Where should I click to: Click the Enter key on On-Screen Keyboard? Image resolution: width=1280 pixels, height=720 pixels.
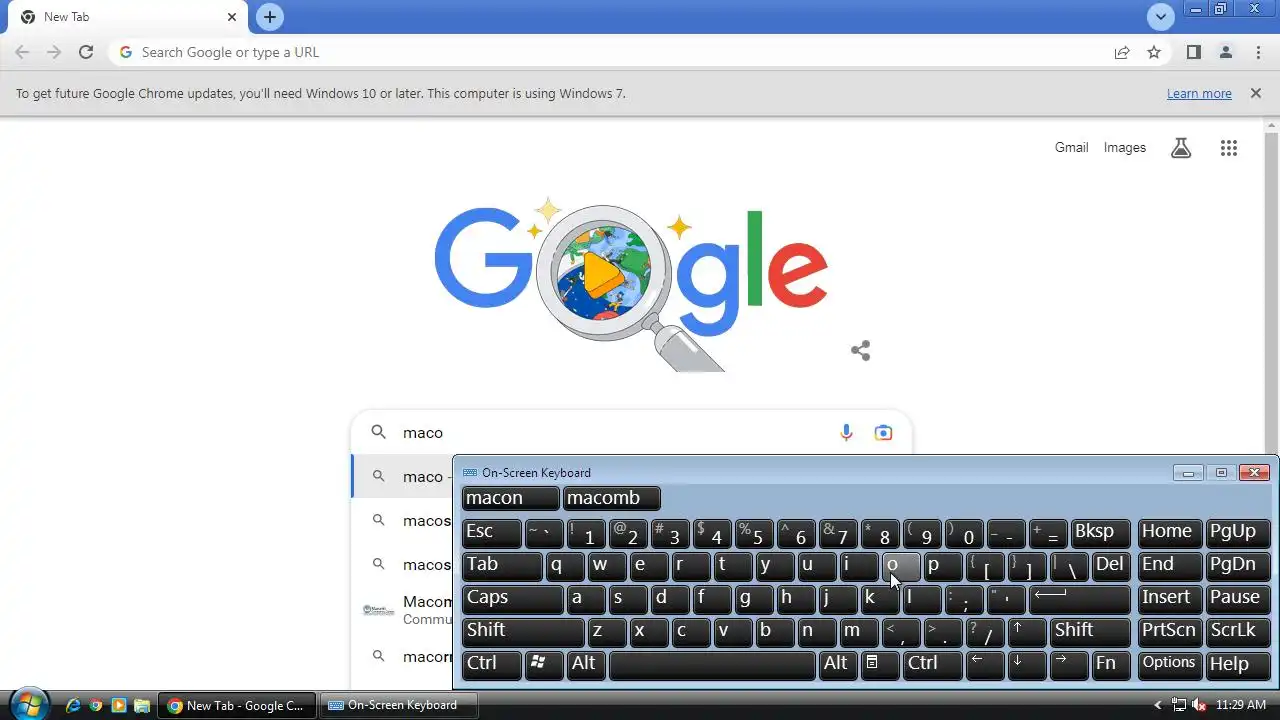point(1079,599)
